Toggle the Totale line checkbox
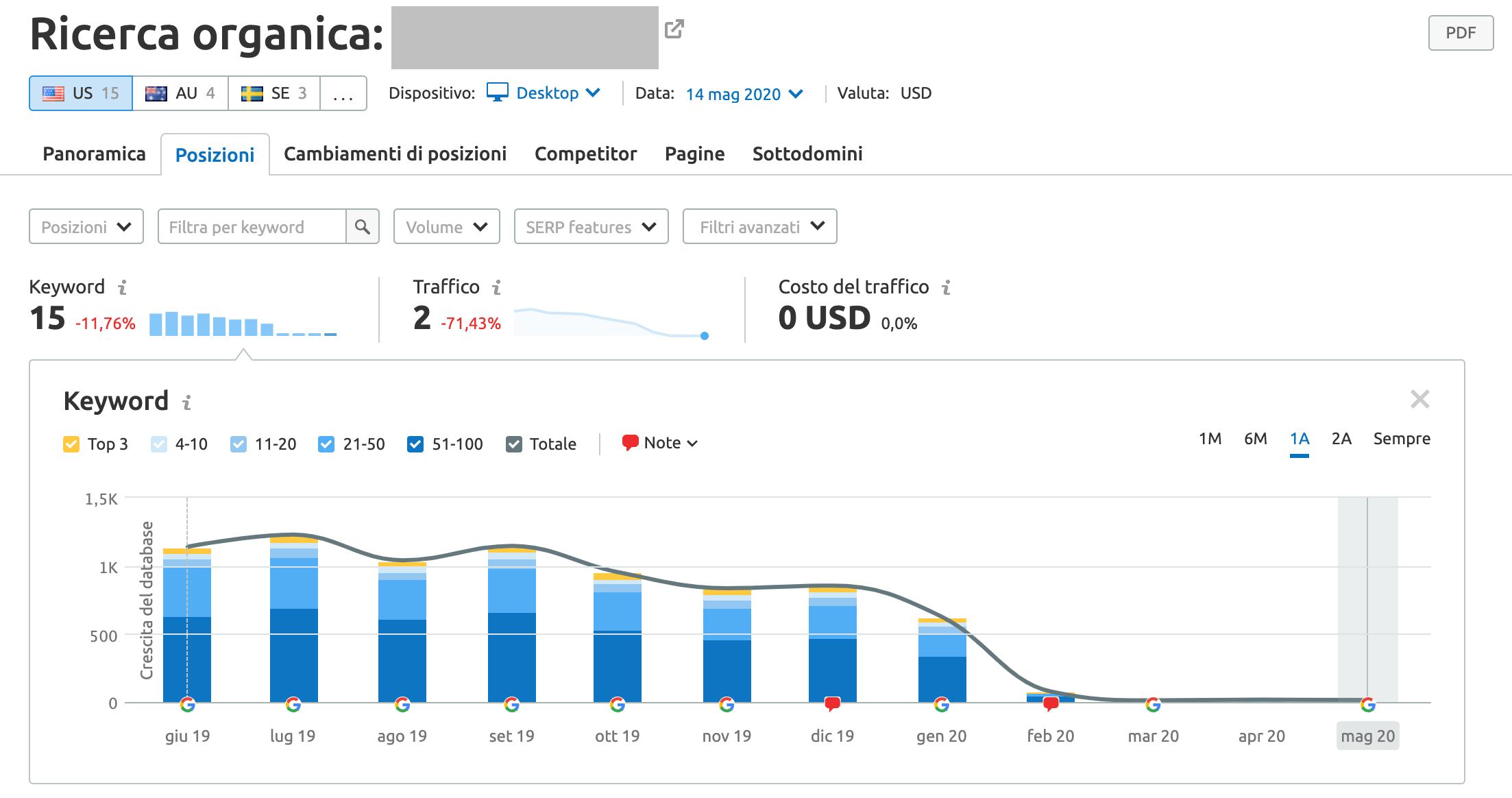The width and height of the screenshot is (1512, 798). click(514, 444)
